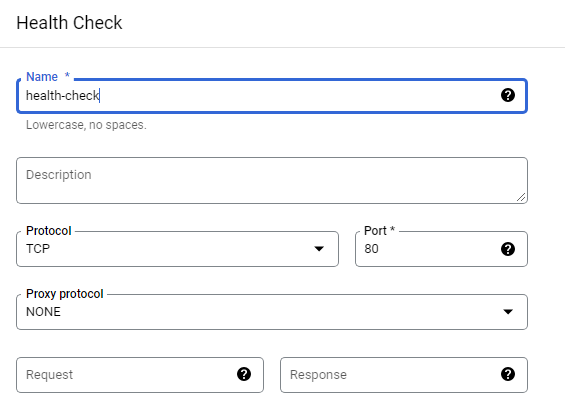565x415 pixels.
Task: Click the 'Lowercase, no spaces.' hint text
Action: [x=86, y=125]
